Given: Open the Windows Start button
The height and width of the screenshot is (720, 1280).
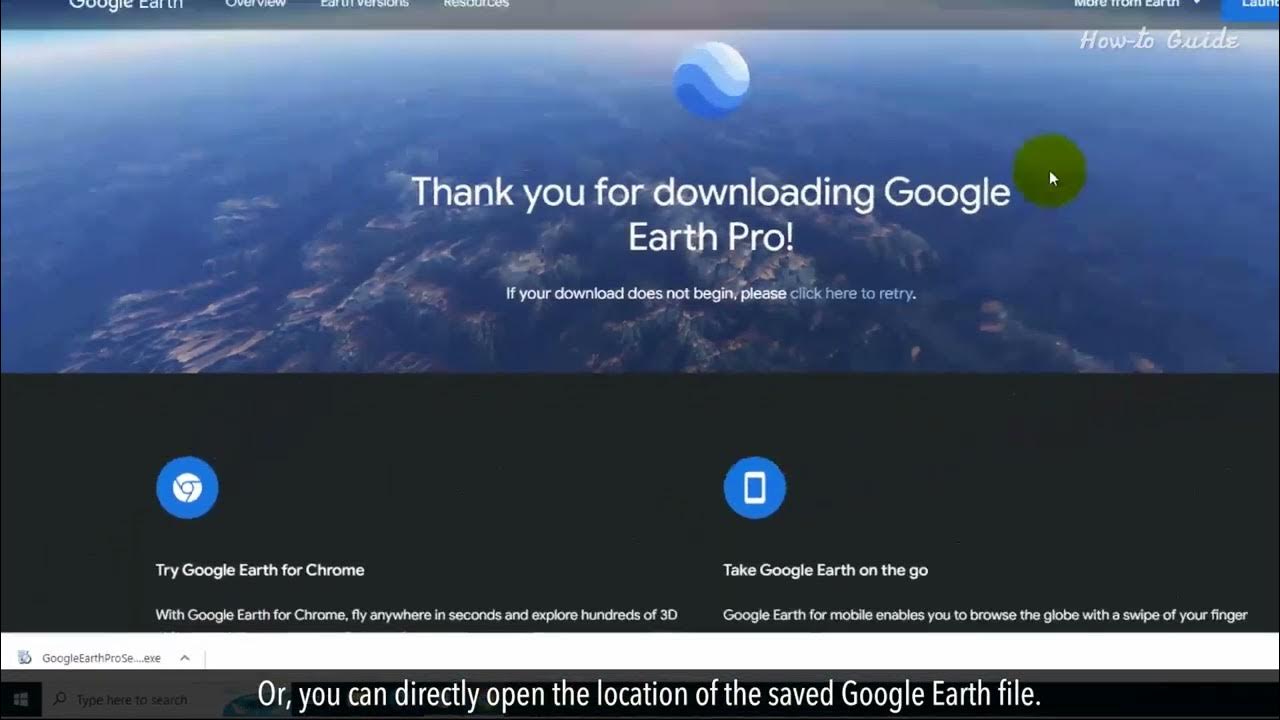Looking at the screenshot, I should [x=20, y=699].
